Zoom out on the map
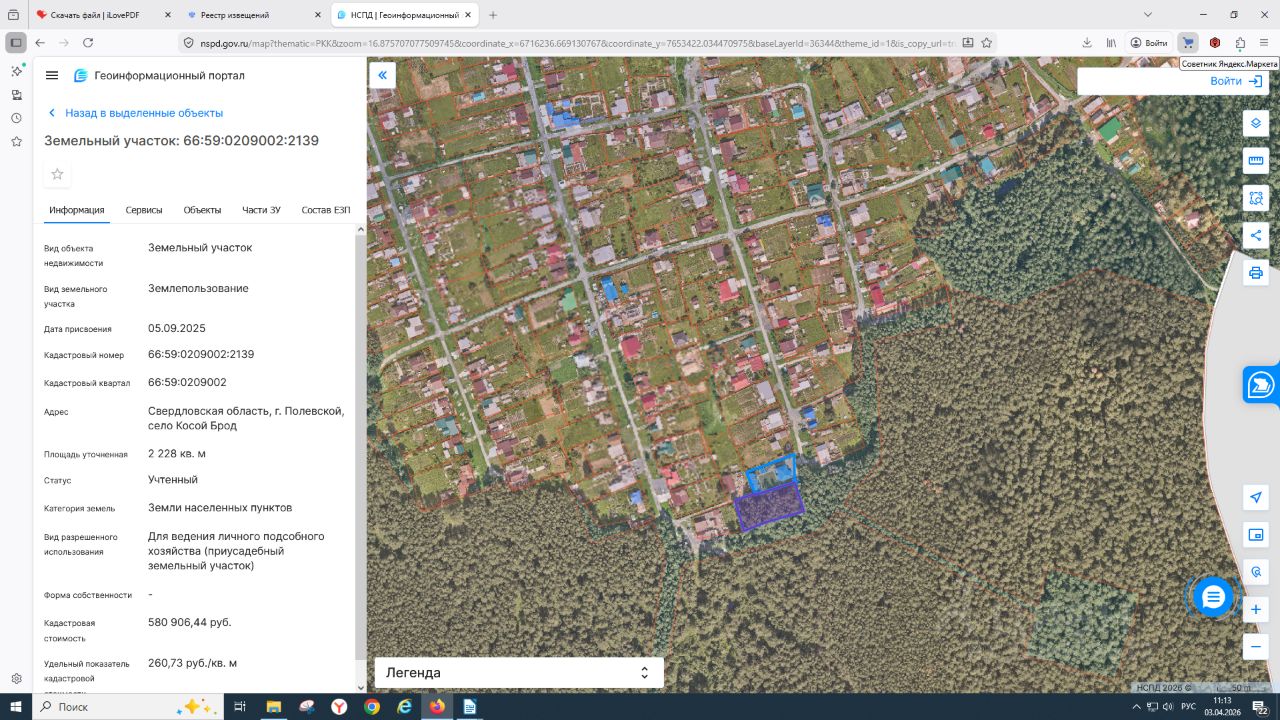 pyautogui.click(x=1256, y=647)
